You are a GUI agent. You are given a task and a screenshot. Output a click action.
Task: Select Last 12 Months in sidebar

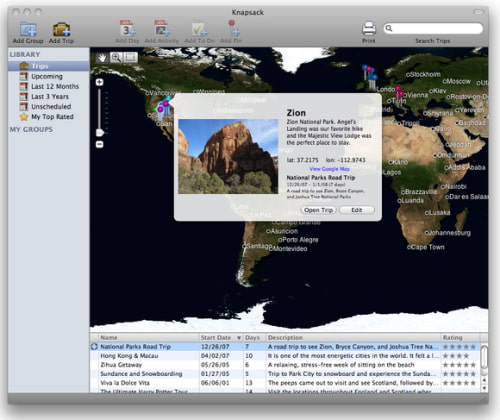[x=49, y=86]
